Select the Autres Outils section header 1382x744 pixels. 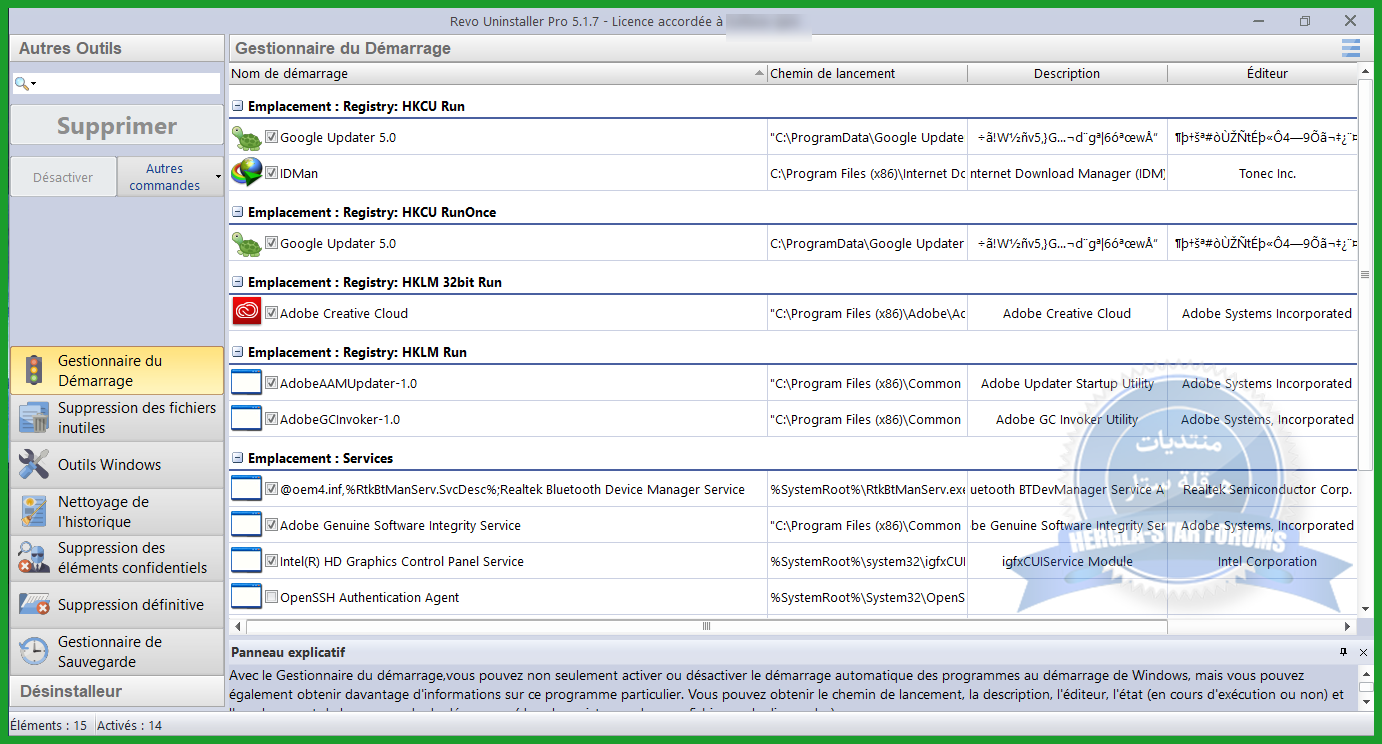point(117,48)
